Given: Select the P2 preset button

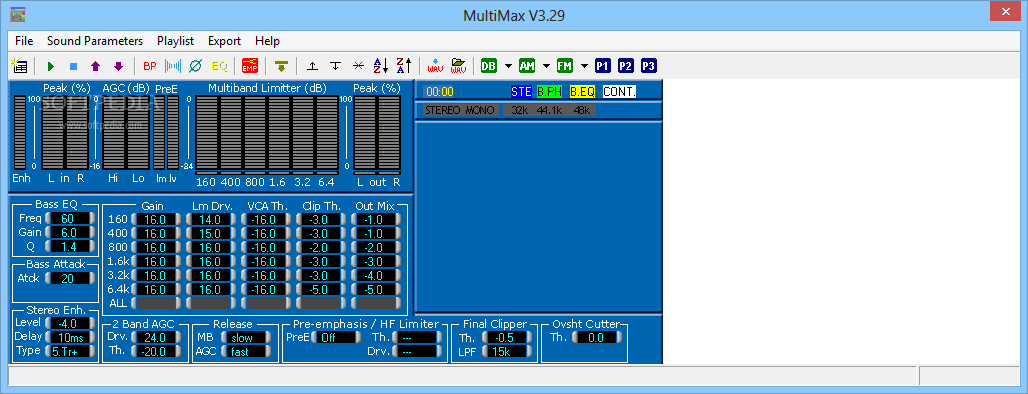Looking at the screenshot, I should (x=626, y=66).
